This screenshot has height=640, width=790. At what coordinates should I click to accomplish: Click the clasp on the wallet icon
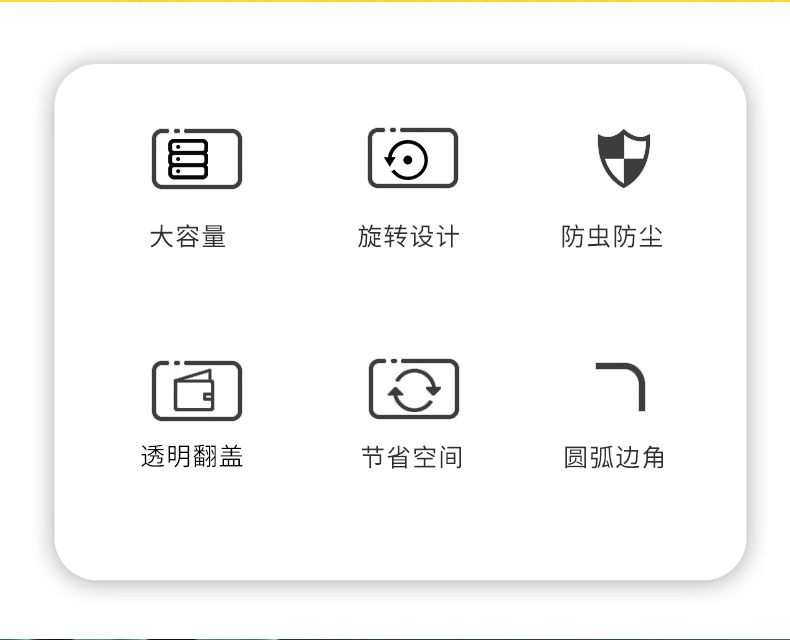click(208, 397)
